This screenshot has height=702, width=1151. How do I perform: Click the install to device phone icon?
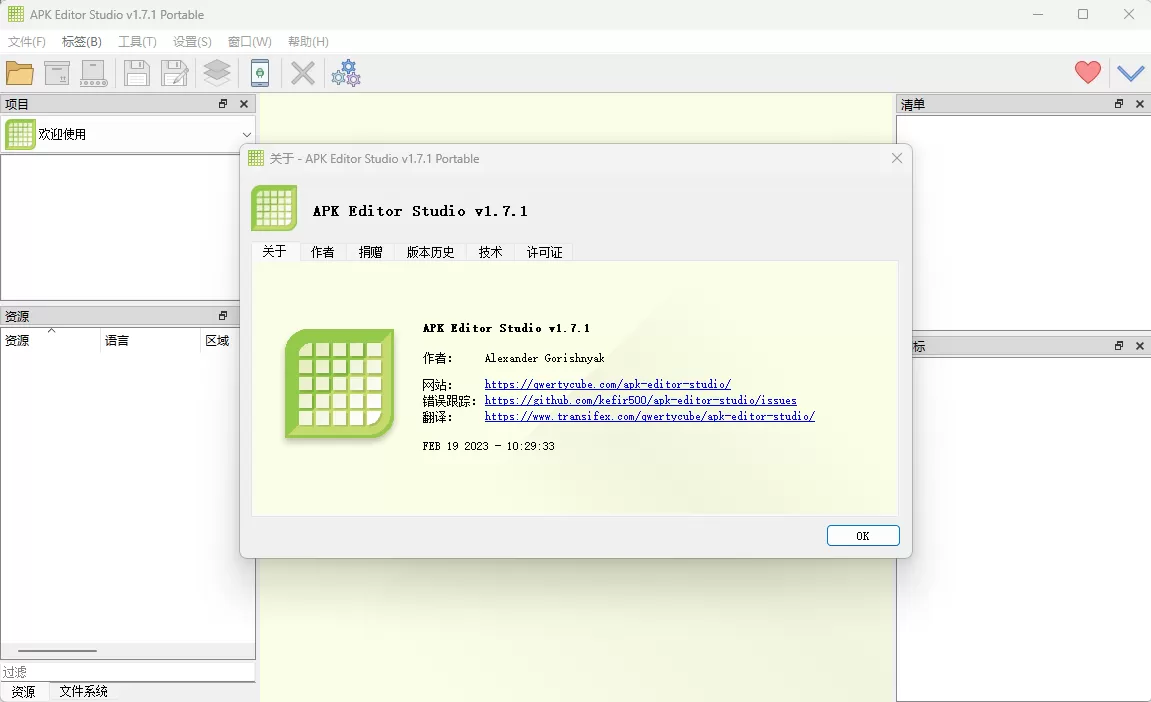(260, 72)
